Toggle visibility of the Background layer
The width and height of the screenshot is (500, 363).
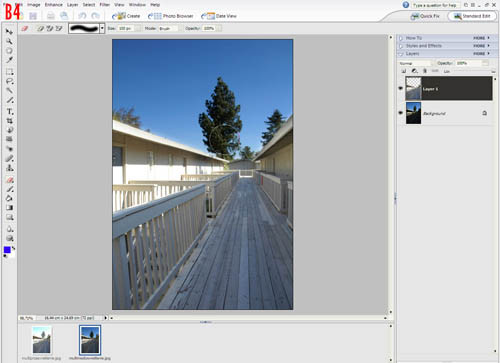point(401,113)
